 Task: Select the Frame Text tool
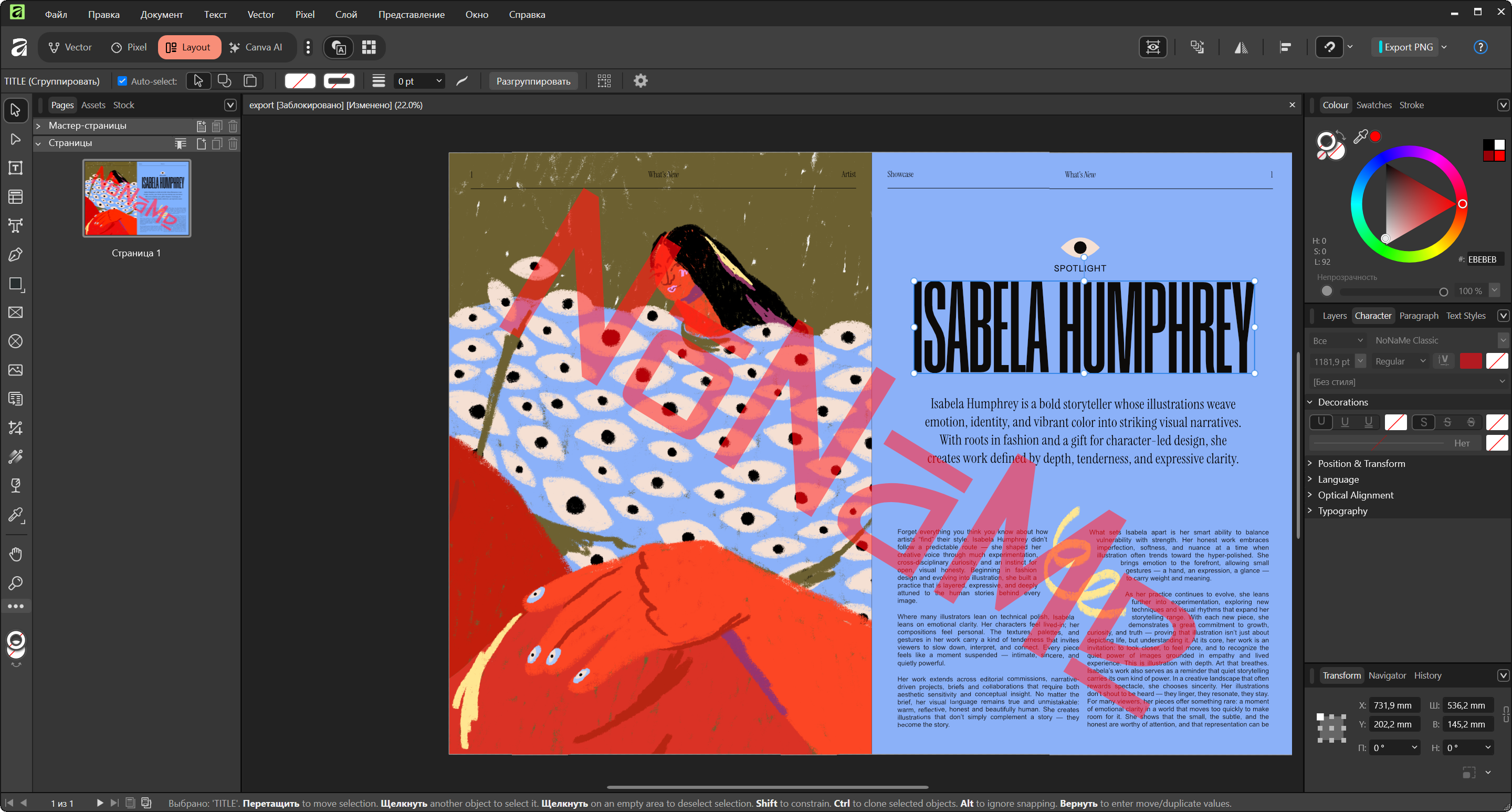(16, 168)
